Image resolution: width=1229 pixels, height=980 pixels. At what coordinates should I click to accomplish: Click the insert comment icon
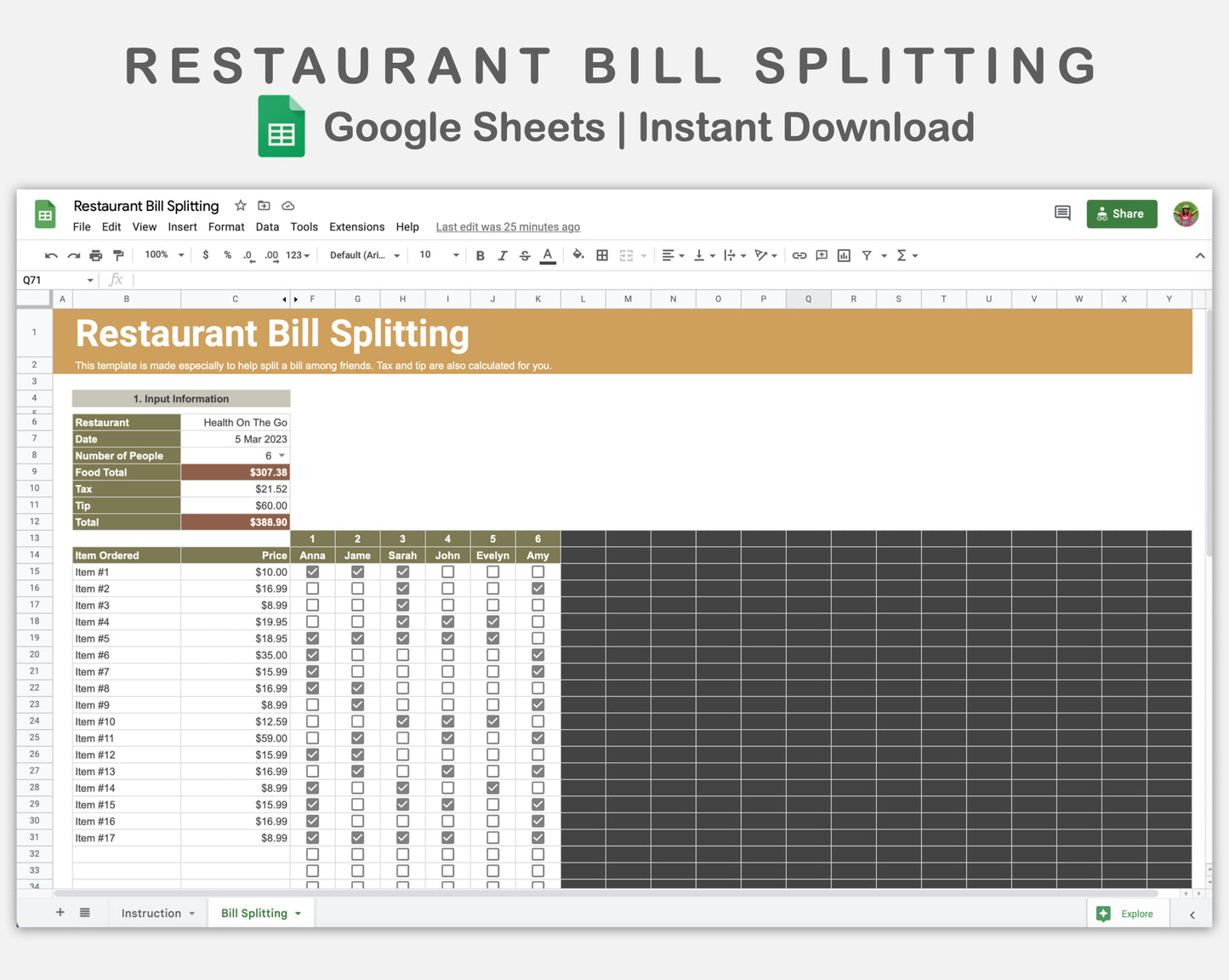[x=821, y=255]
